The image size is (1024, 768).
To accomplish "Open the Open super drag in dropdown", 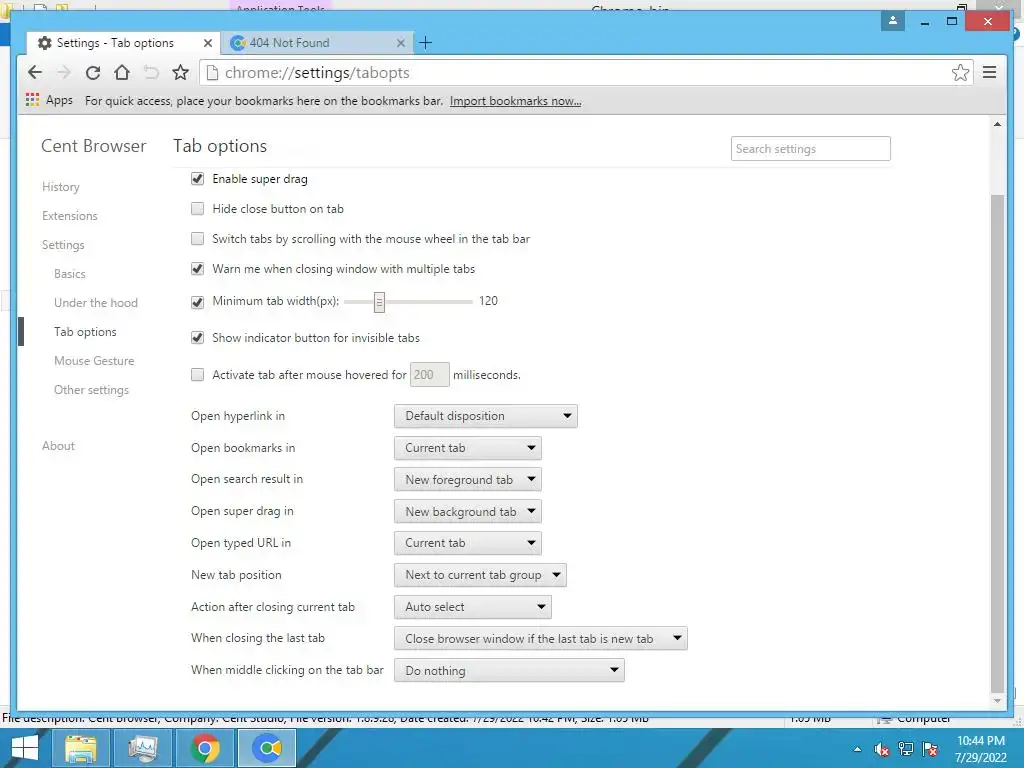I will pos(468,511).
